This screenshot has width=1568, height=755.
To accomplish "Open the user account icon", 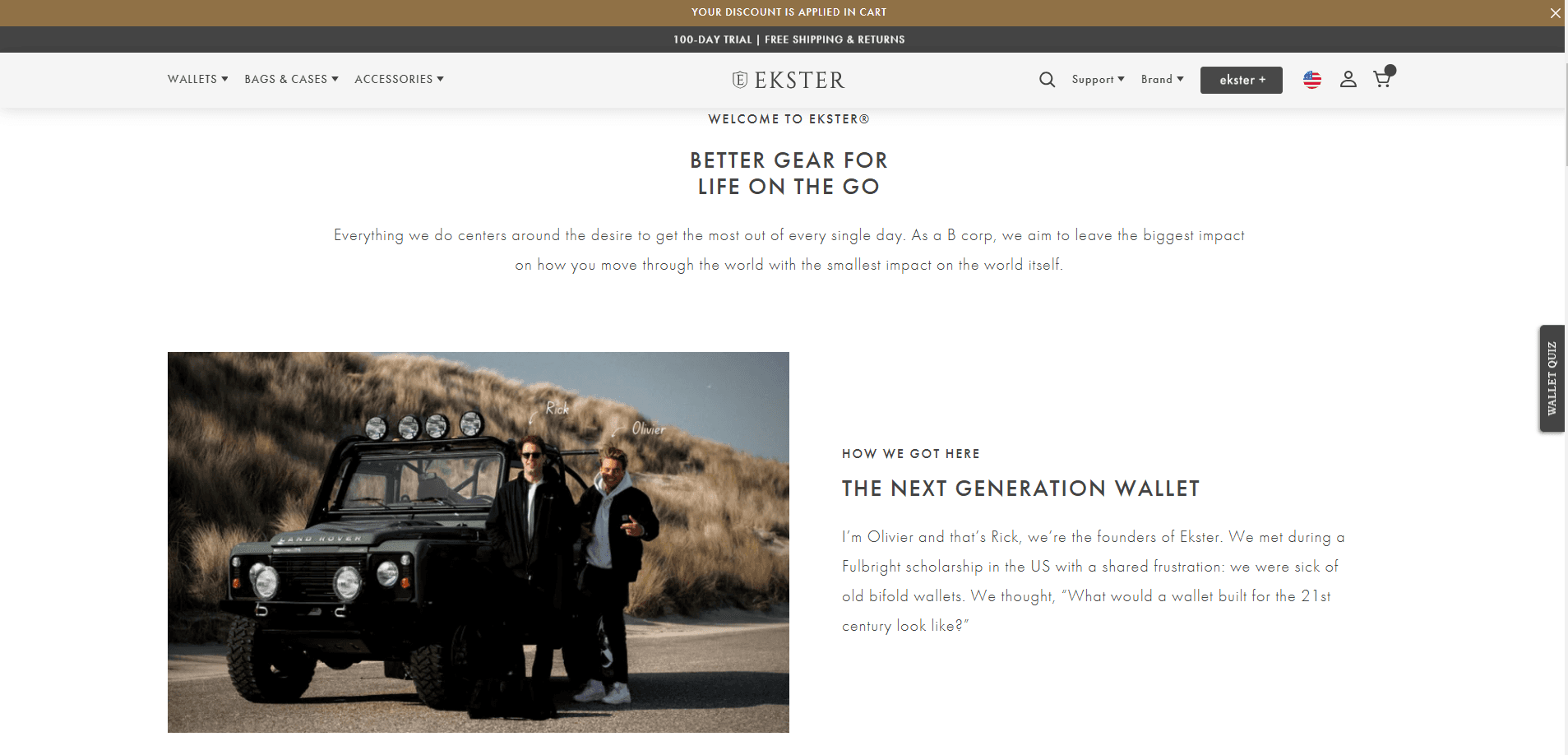I will (1348, 79).
